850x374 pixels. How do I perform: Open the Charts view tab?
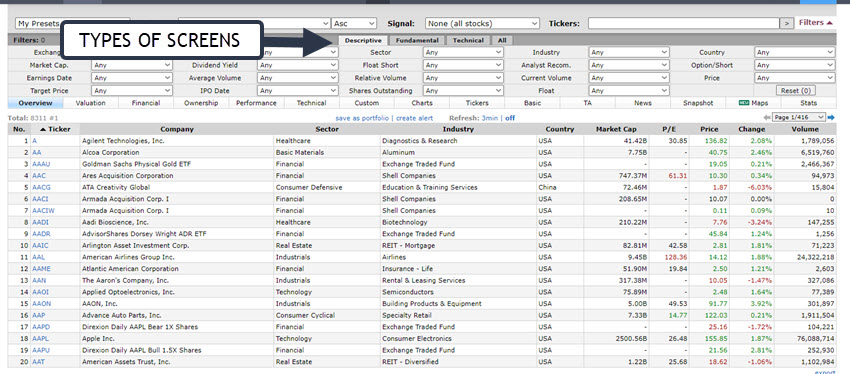pyautogui.click(x=422, y=103)
